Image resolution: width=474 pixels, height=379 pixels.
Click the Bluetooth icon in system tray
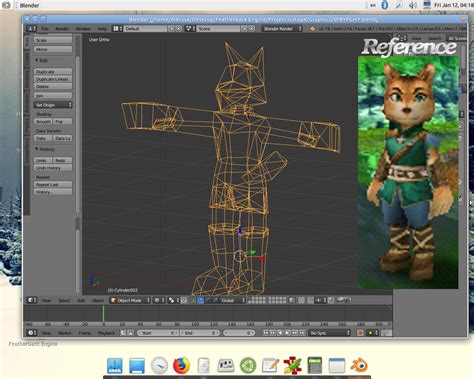pos(385,5)
